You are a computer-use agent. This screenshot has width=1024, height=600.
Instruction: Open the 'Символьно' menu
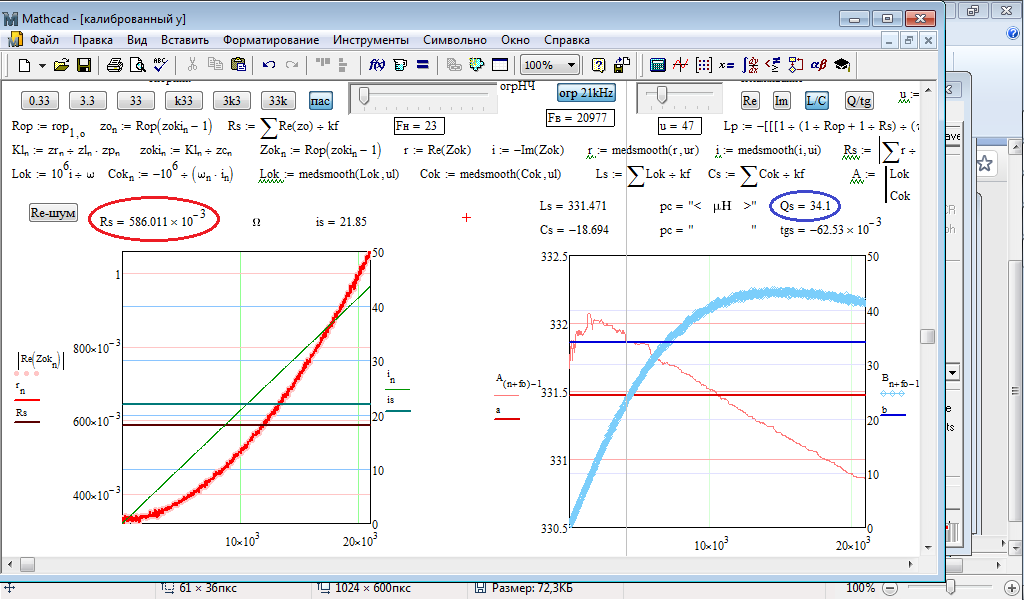click(x=455, y=40)
